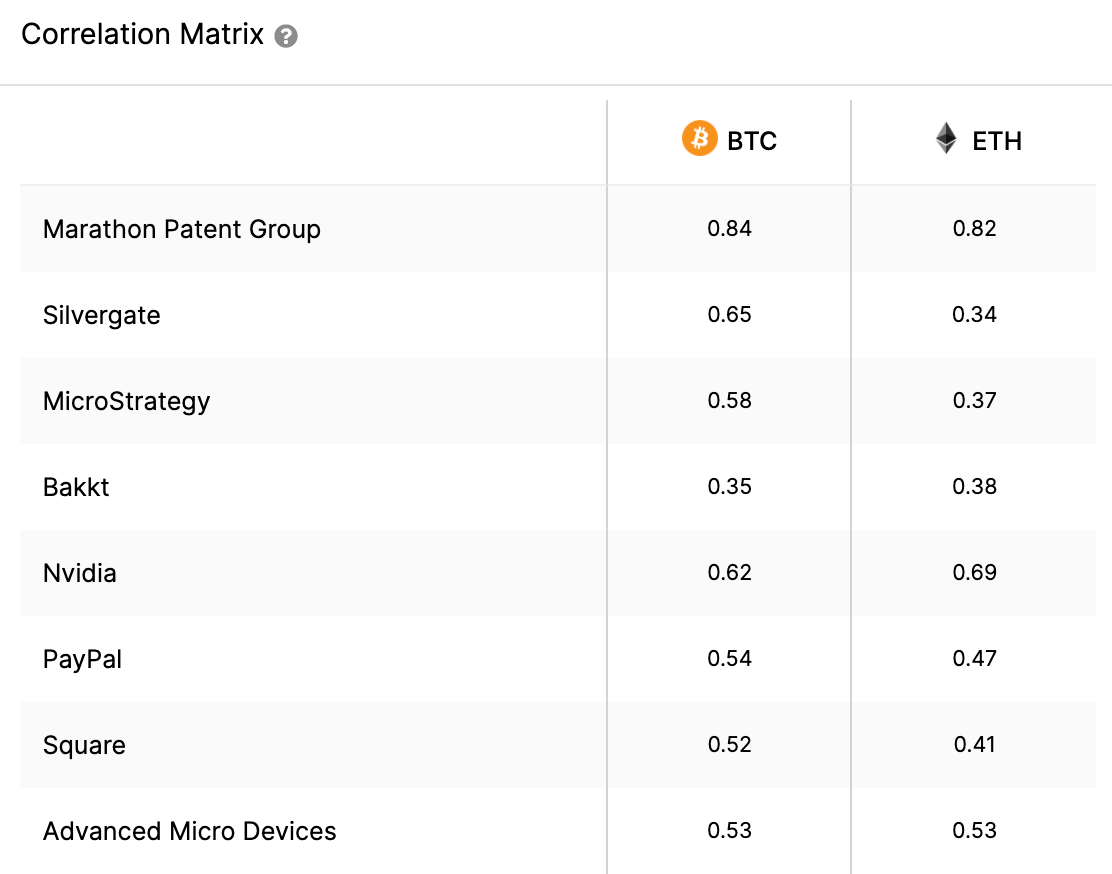Click the Bitcoin logo icon
The image size is (1112, 874).
tap(699, 138)
